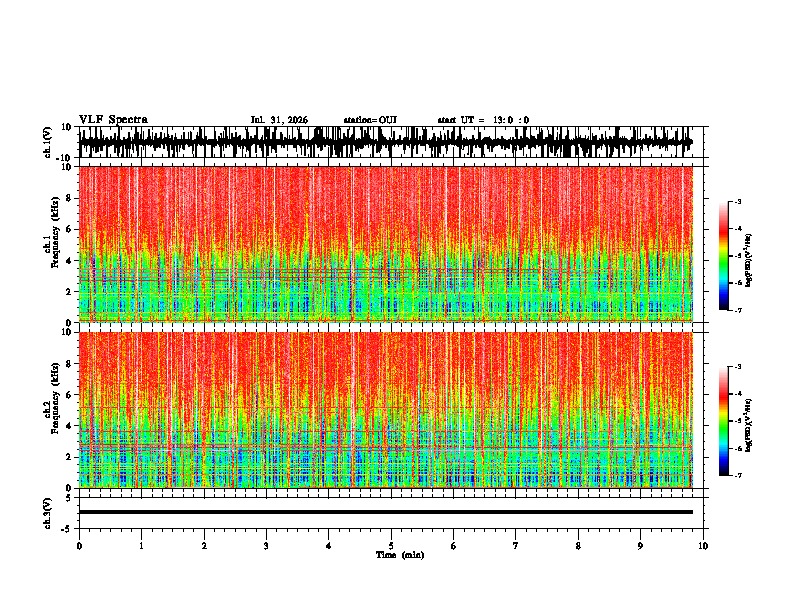
Task: Click the ch.1 frequency axis "8" tick label
Action: coord(70,198)
